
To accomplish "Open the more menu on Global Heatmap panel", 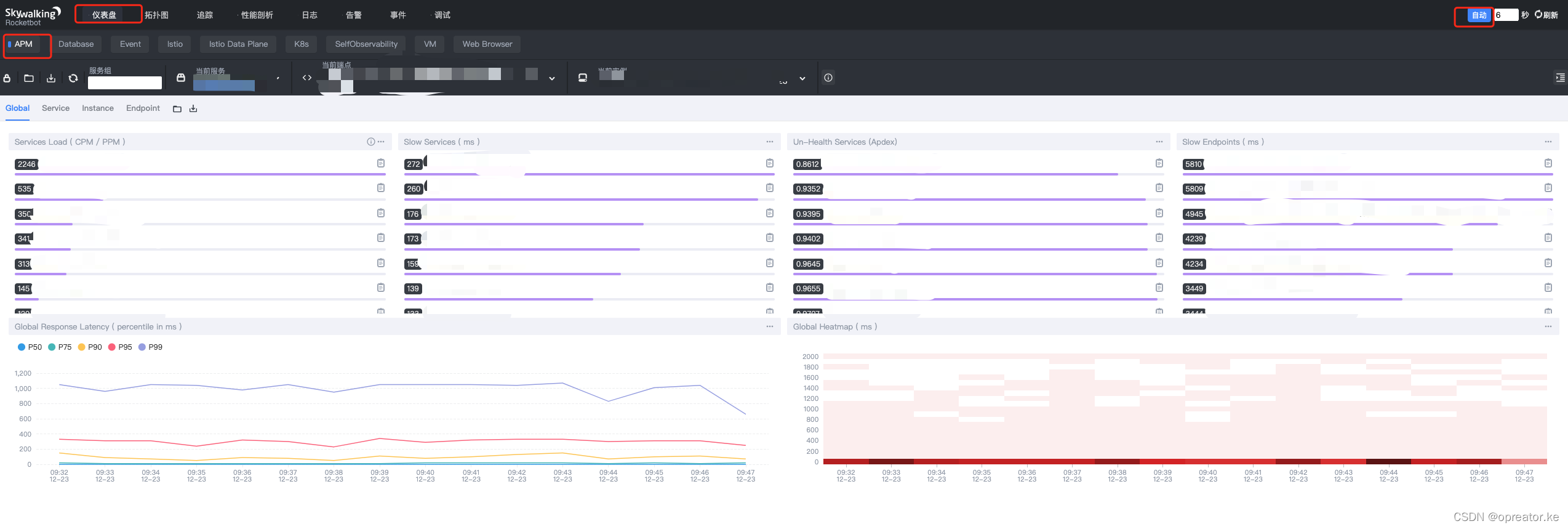I will 1548,326.
